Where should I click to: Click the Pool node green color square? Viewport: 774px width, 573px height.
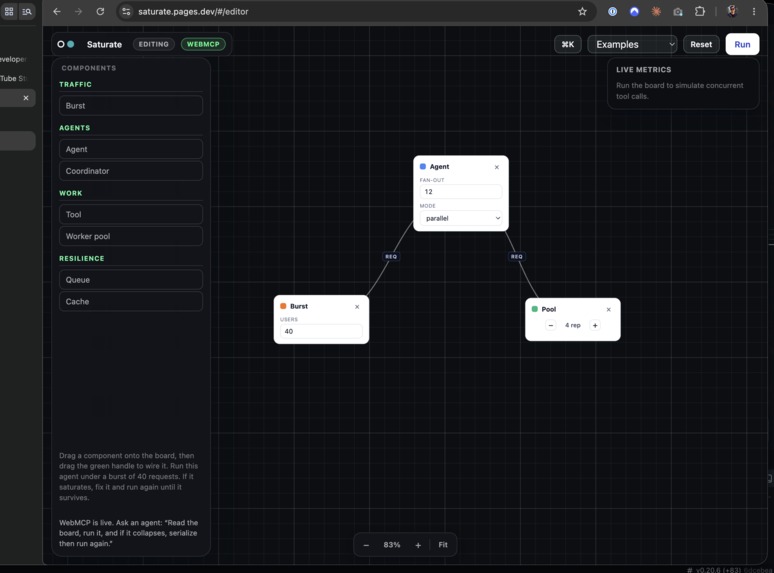(535, 309)
